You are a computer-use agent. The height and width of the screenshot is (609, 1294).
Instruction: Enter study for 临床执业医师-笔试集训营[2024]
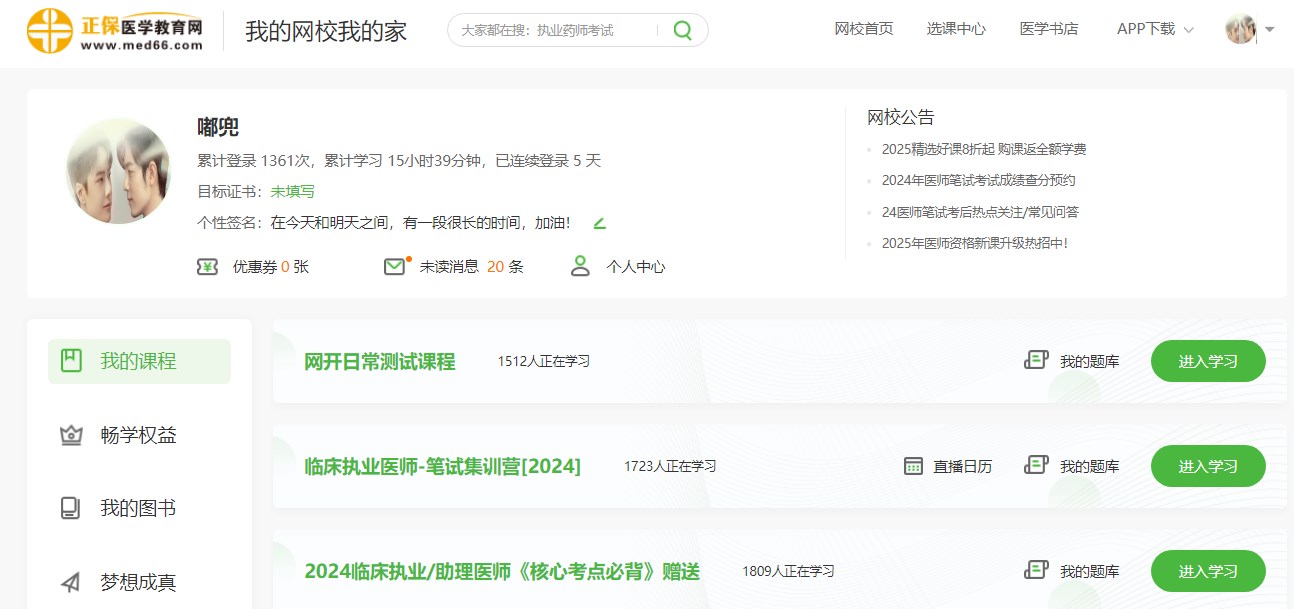pyautogui.click(x=1208, y=466)
